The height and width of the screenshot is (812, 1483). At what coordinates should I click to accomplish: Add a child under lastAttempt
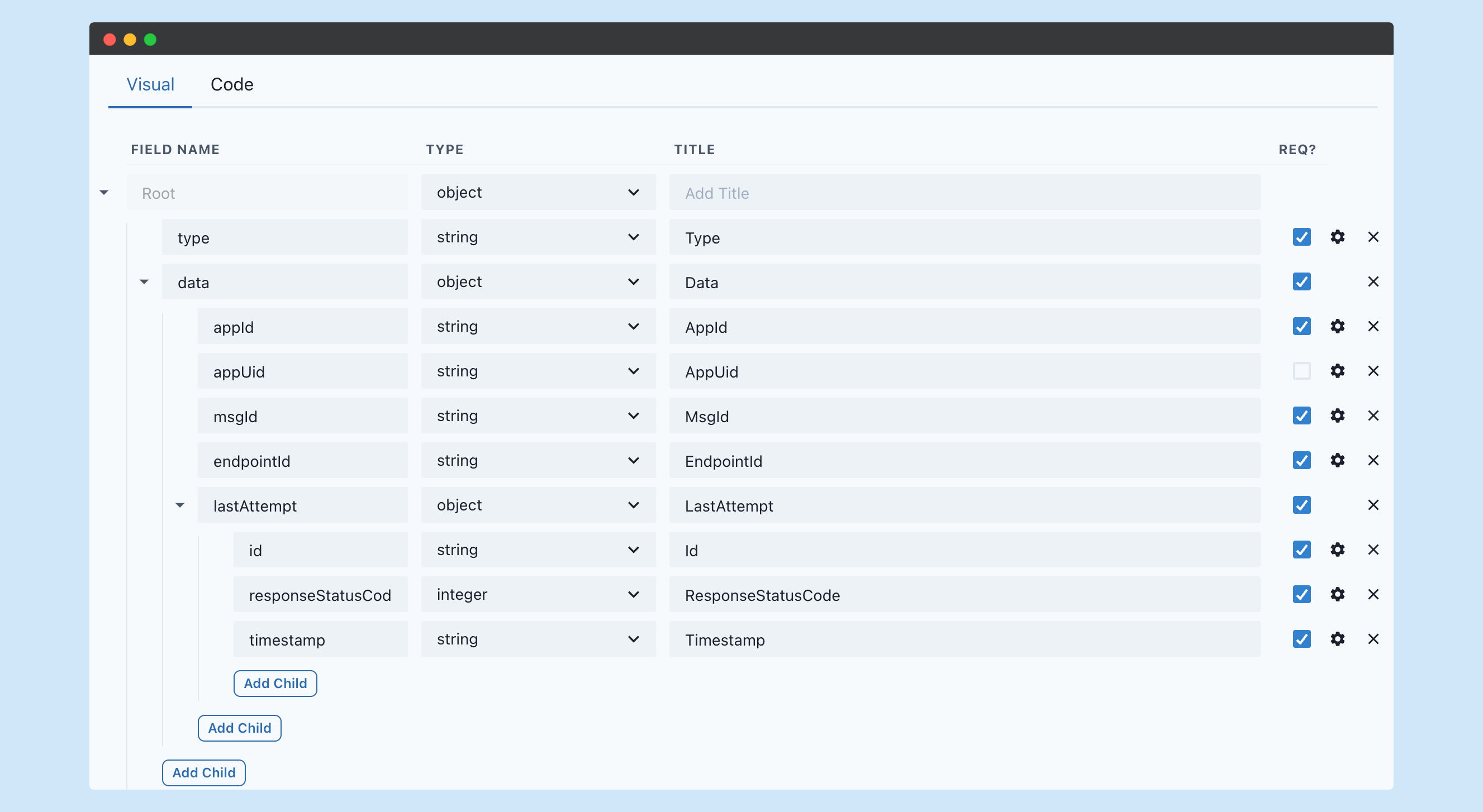[275, 683]
